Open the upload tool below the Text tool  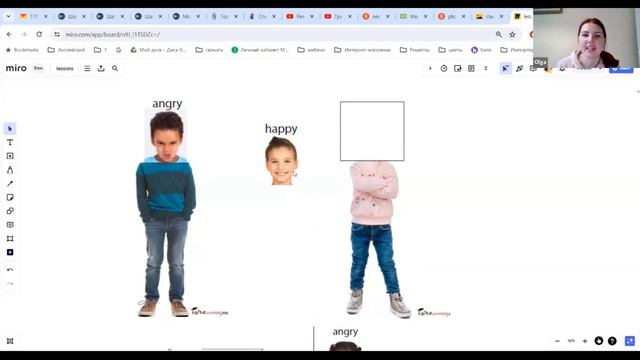pos(10,156)
